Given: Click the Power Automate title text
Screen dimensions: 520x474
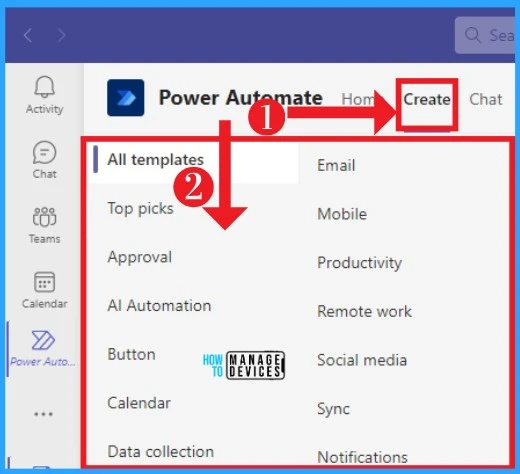Looking at the screenshot, I should [241, 98].
